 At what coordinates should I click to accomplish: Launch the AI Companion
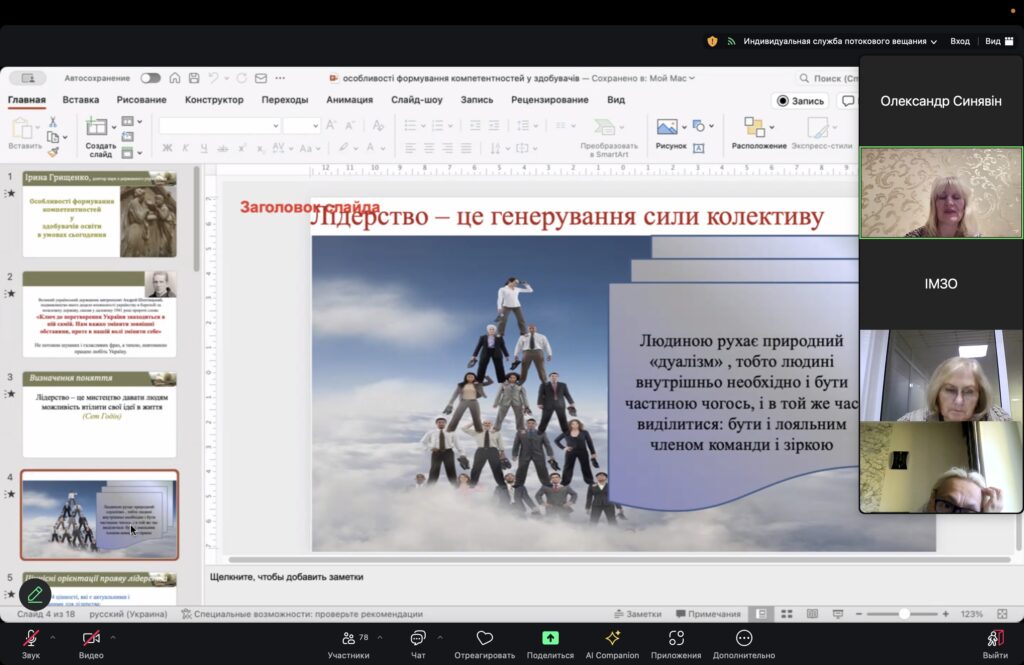[x=613, y=638]
